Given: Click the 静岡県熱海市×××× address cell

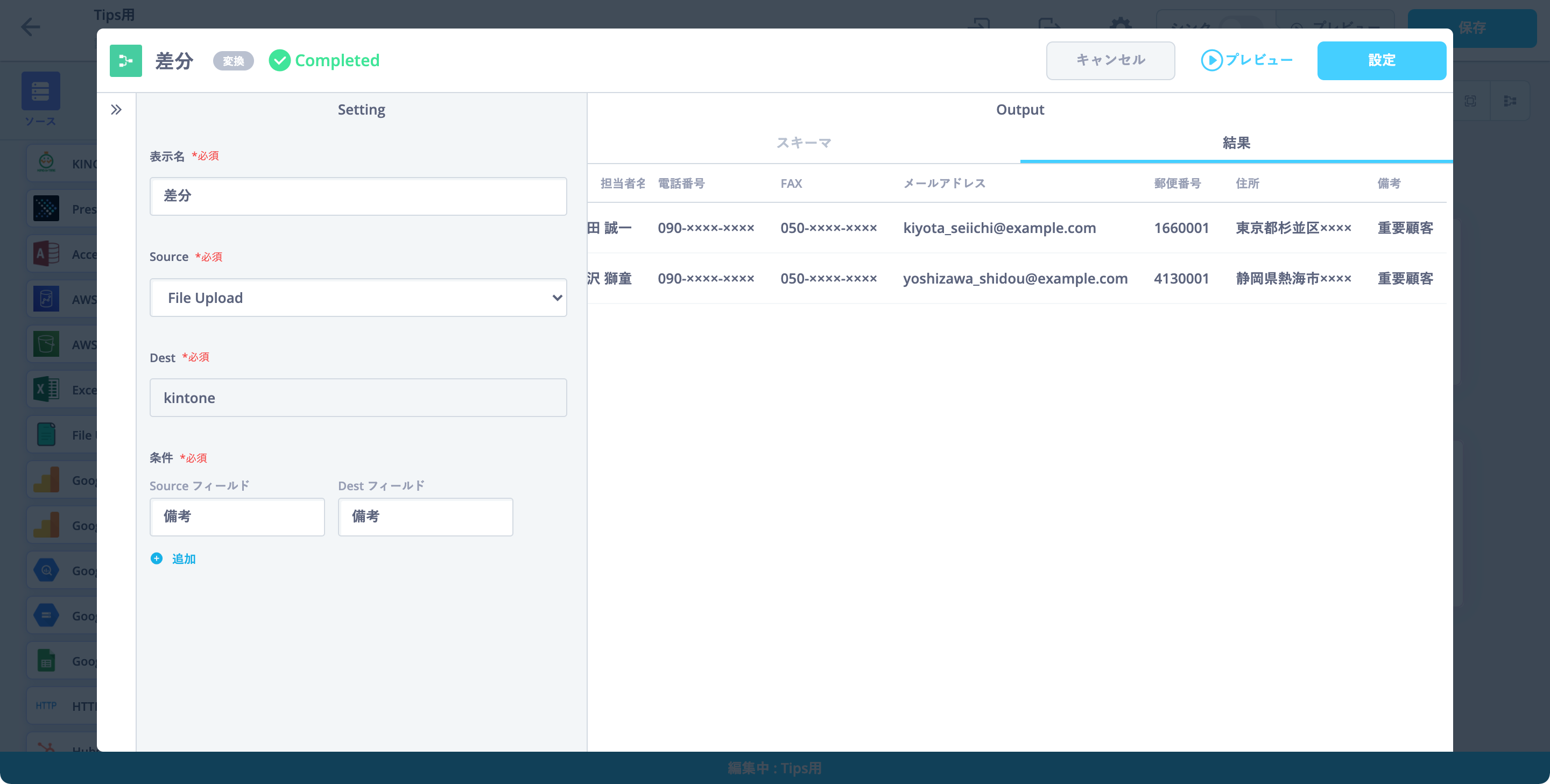Looking at the screenshot, I should tap(1294, 278).
